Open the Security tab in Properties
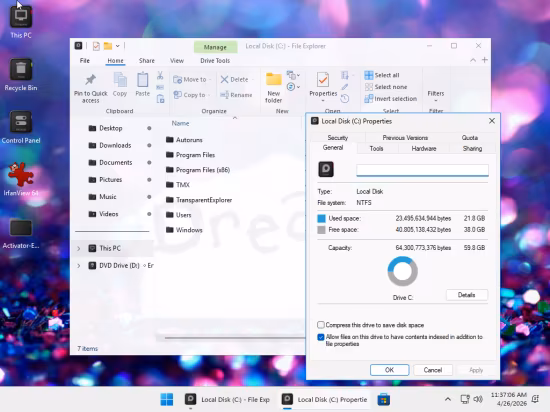550x412 pixels. pos(337,137)
